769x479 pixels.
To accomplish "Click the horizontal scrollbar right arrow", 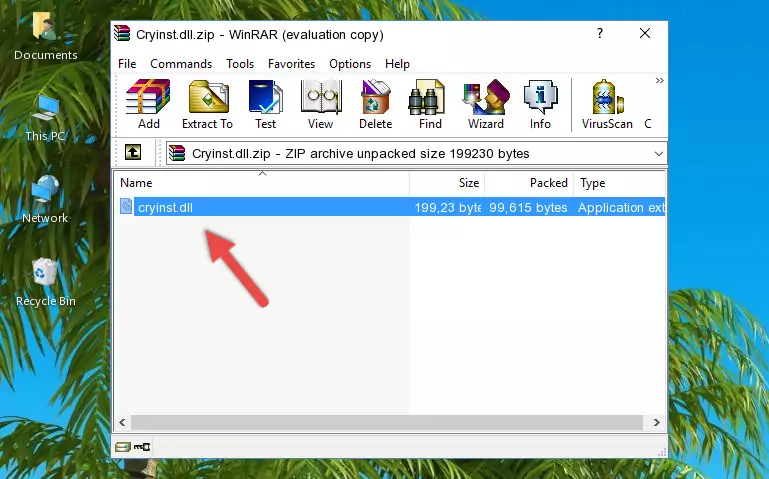I will pos(656,422).
